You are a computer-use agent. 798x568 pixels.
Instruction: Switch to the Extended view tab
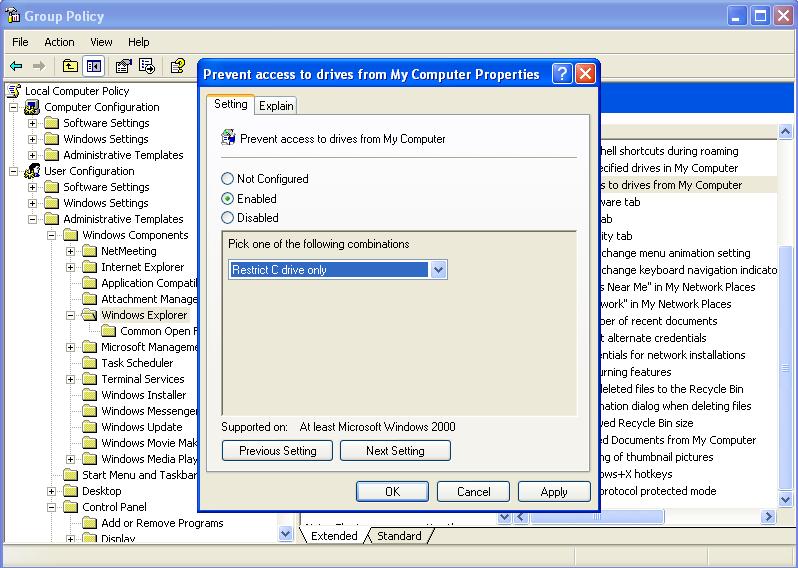[x=334, y=536]
